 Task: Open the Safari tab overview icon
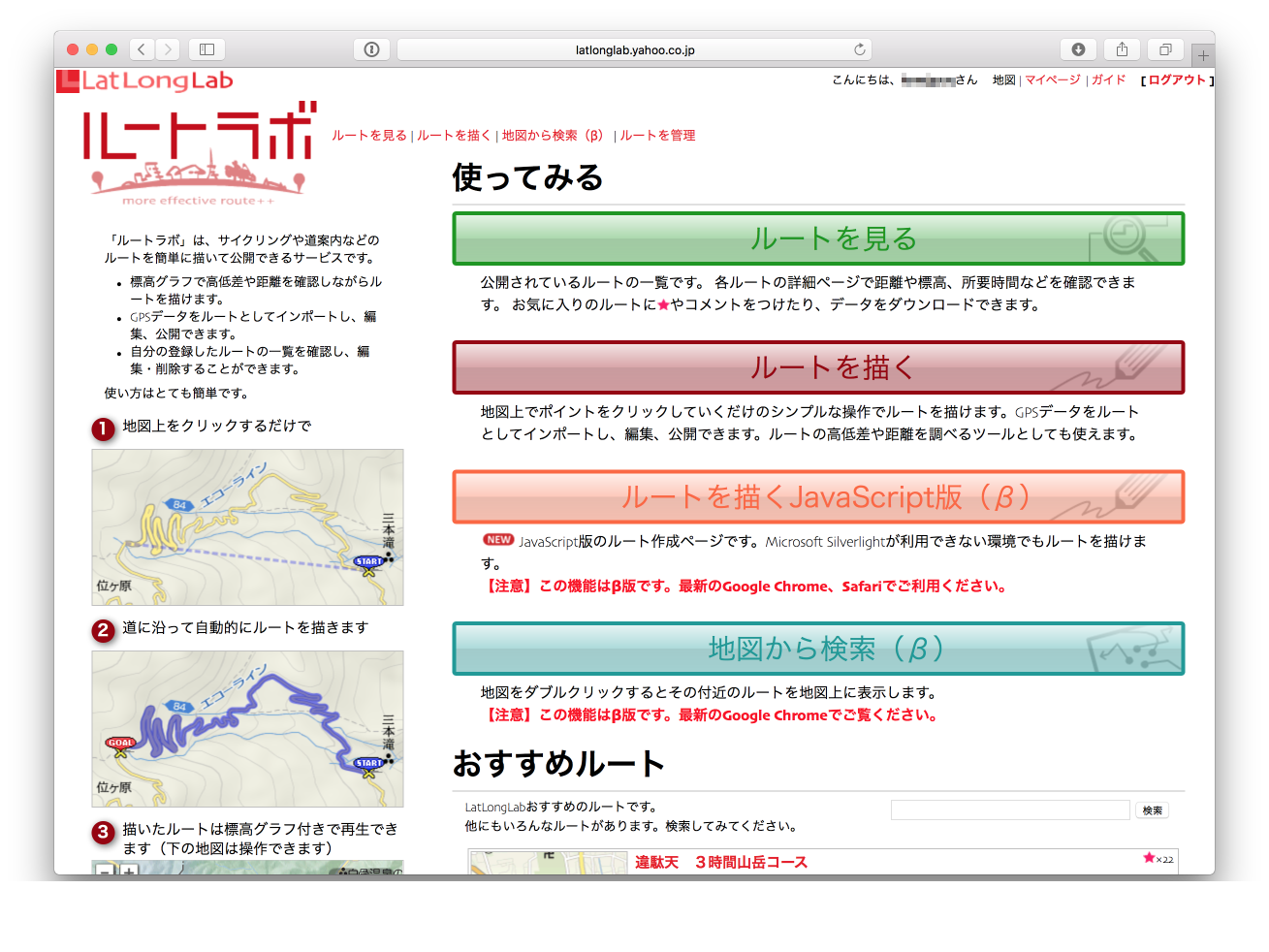(x=1165, y=49)
